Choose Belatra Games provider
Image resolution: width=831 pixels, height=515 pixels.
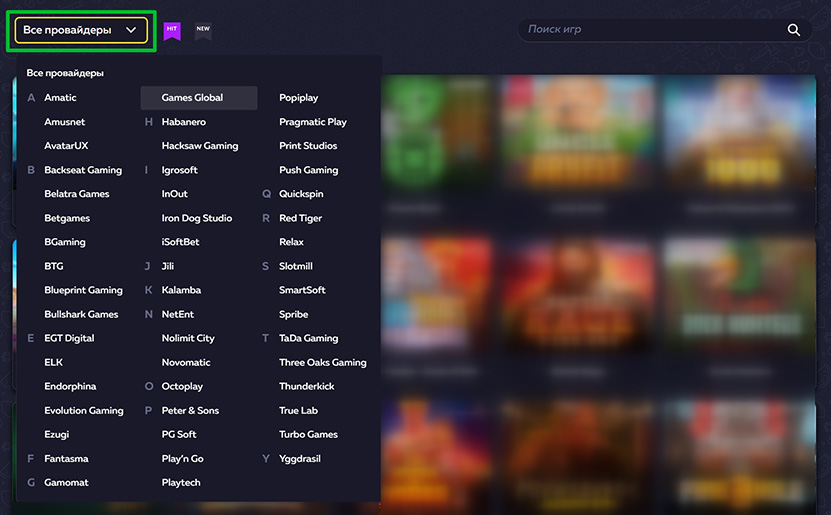77,194
